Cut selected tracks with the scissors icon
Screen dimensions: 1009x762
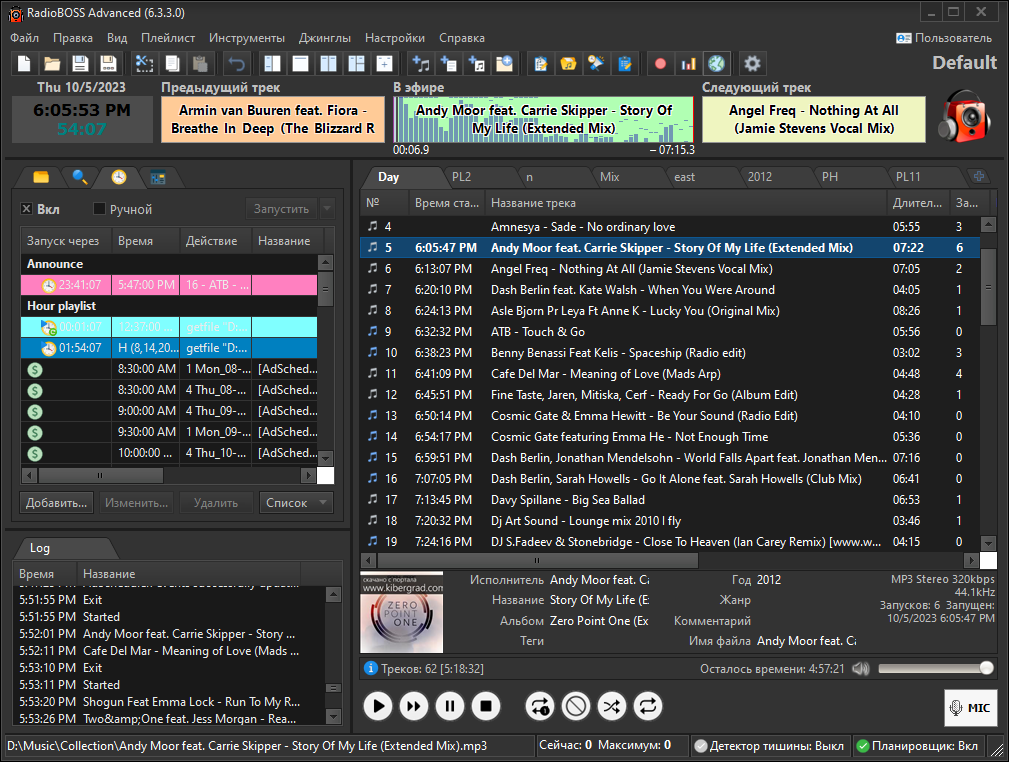tap(144, 64)
